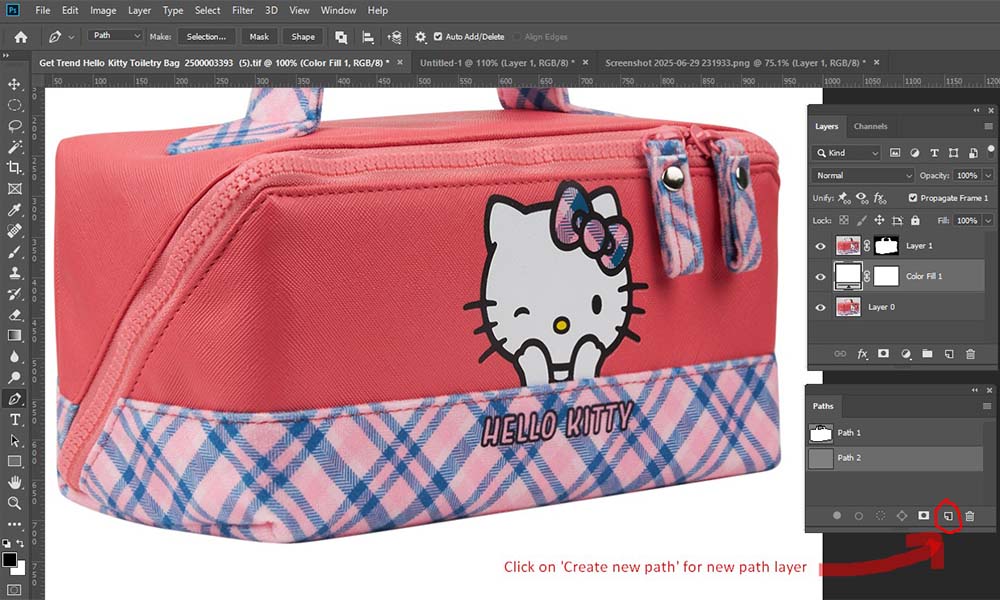Hide Layer 0 visibility eye

pyautogui.click(x=820, y=307)
